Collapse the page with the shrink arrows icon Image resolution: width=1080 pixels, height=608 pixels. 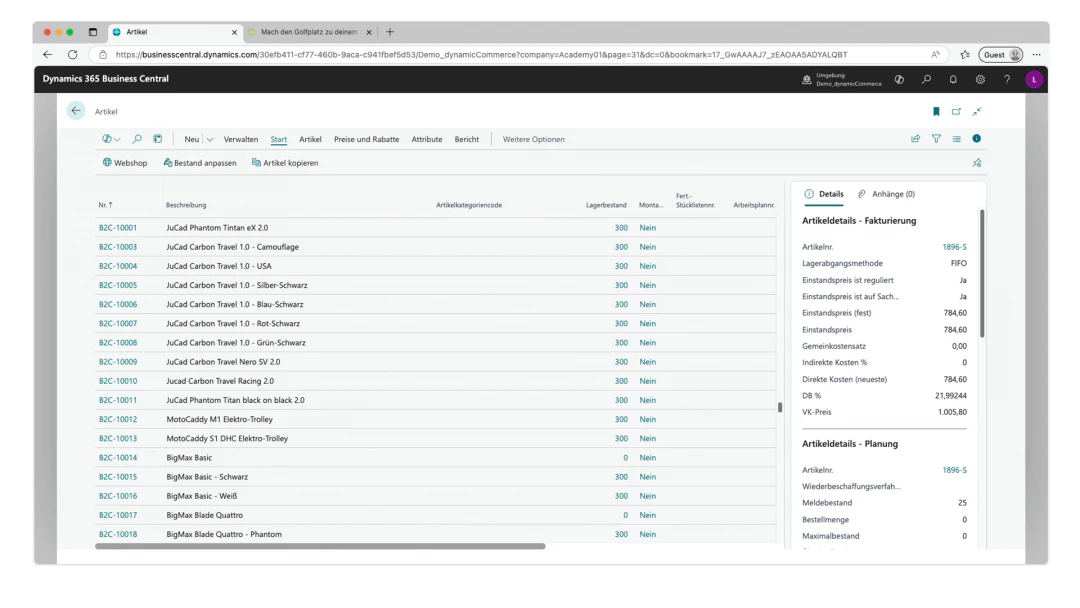coord(977,112)
